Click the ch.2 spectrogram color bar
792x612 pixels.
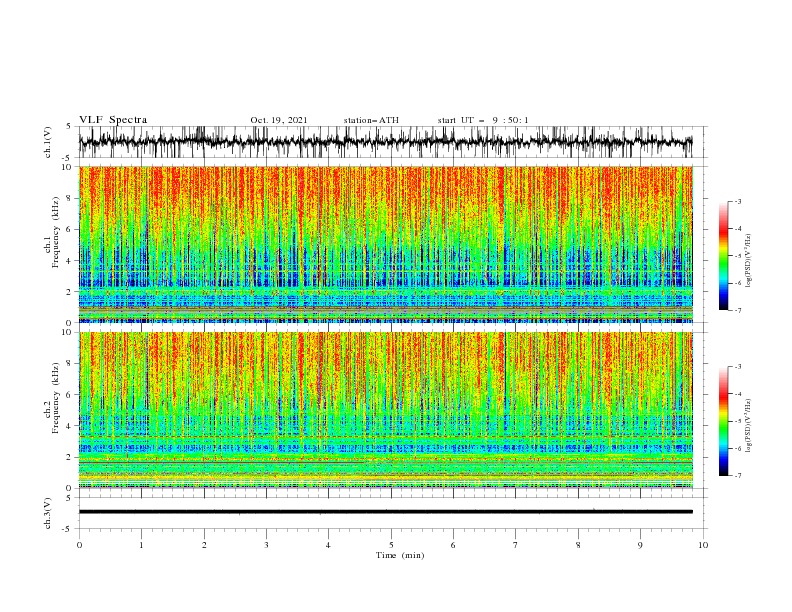point(723,421)
